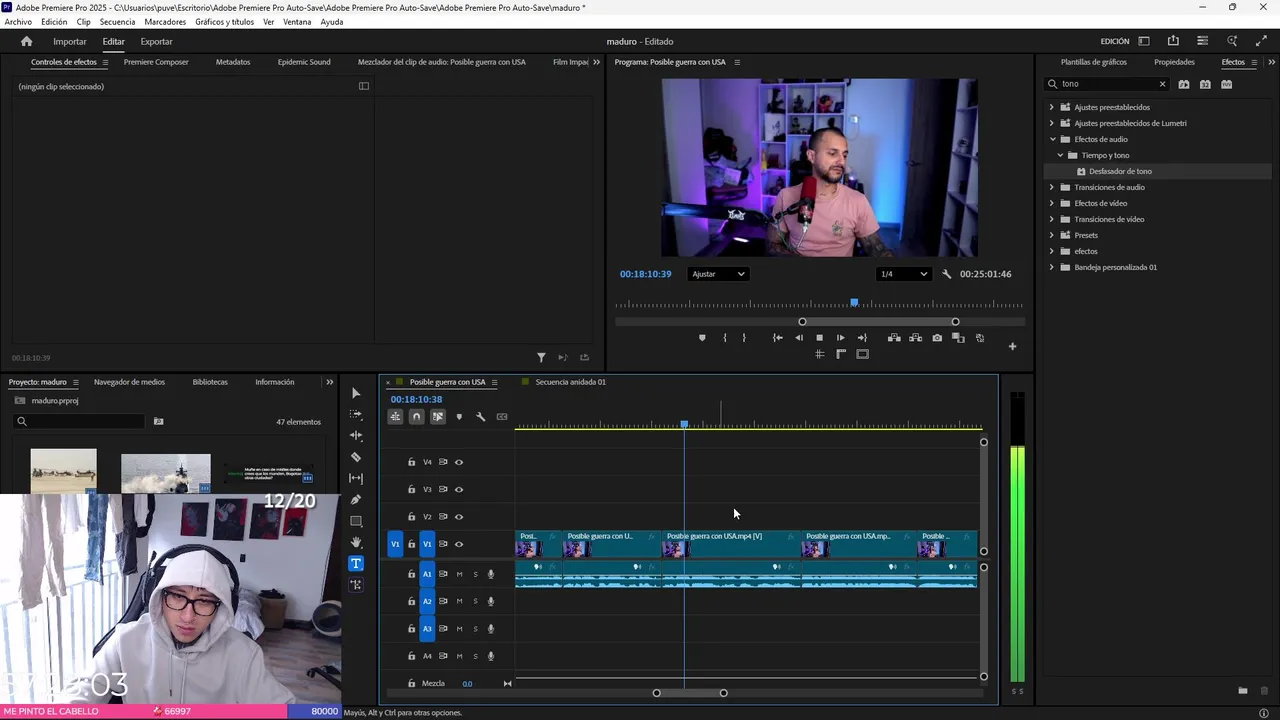Collapse Tiempo y tono folder
The height and width of the screenshot is (720, 1280).
click(1061, 155)
